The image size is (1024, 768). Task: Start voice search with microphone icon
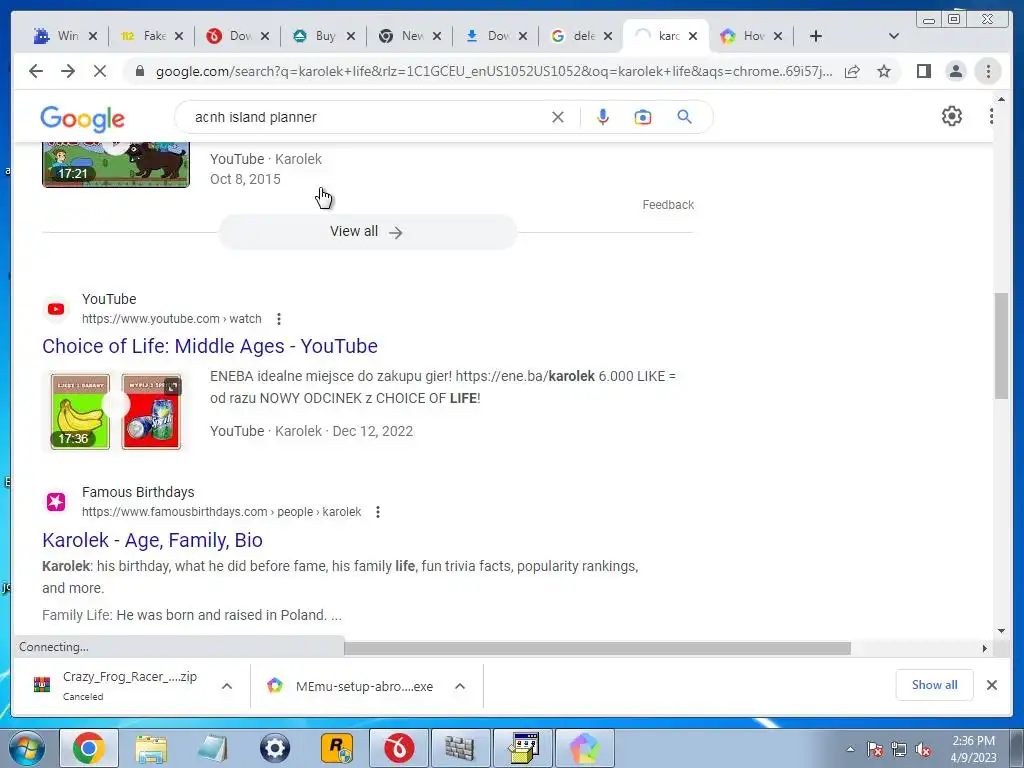click(x=603, y=117)
